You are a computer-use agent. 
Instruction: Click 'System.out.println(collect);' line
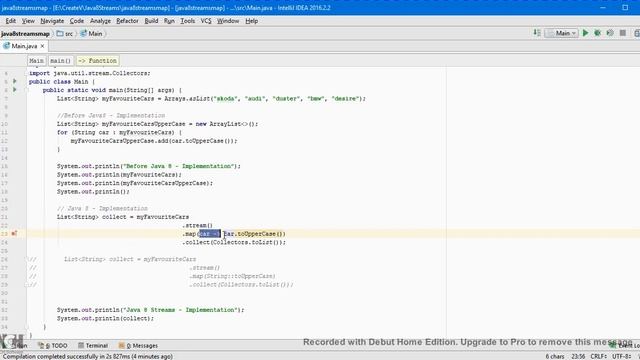tap(105, 318)
